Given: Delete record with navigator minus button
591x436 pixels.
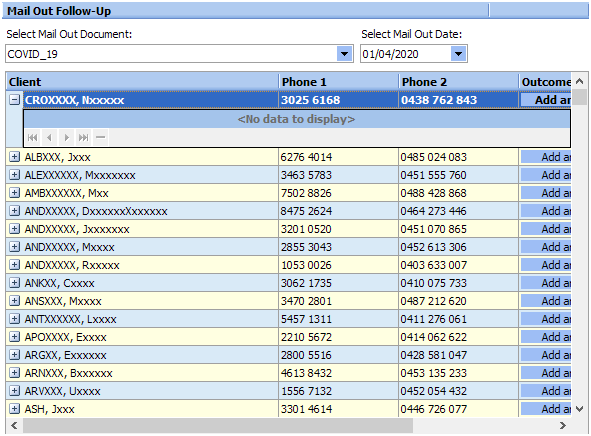Looking at the screenshot, I should click(x=100, y=138).
